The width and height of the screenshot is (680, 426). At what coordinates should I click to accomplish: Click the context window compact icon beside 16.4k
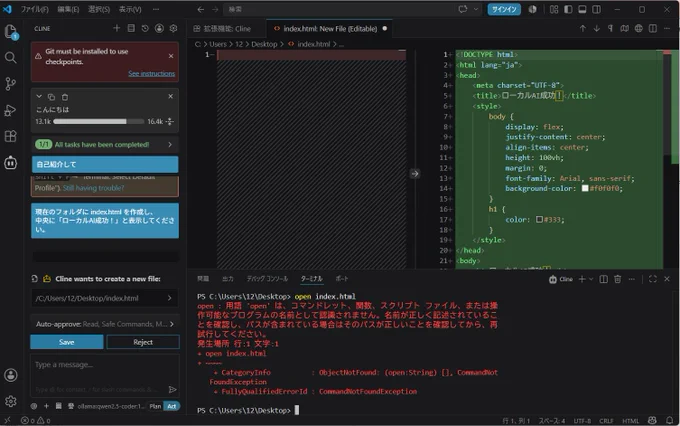[170, 121]
